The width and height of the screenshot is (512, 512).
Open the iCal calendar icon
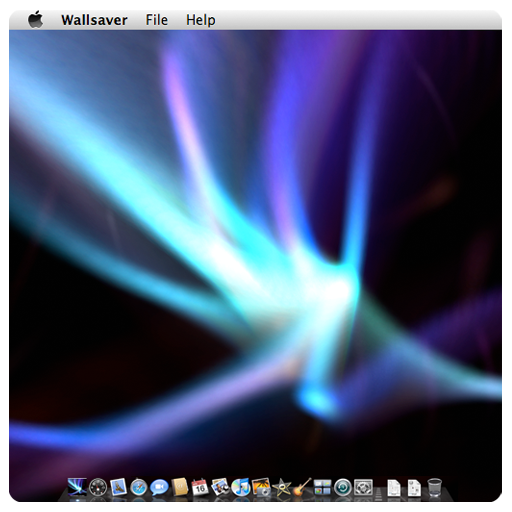tap(200, 488)
